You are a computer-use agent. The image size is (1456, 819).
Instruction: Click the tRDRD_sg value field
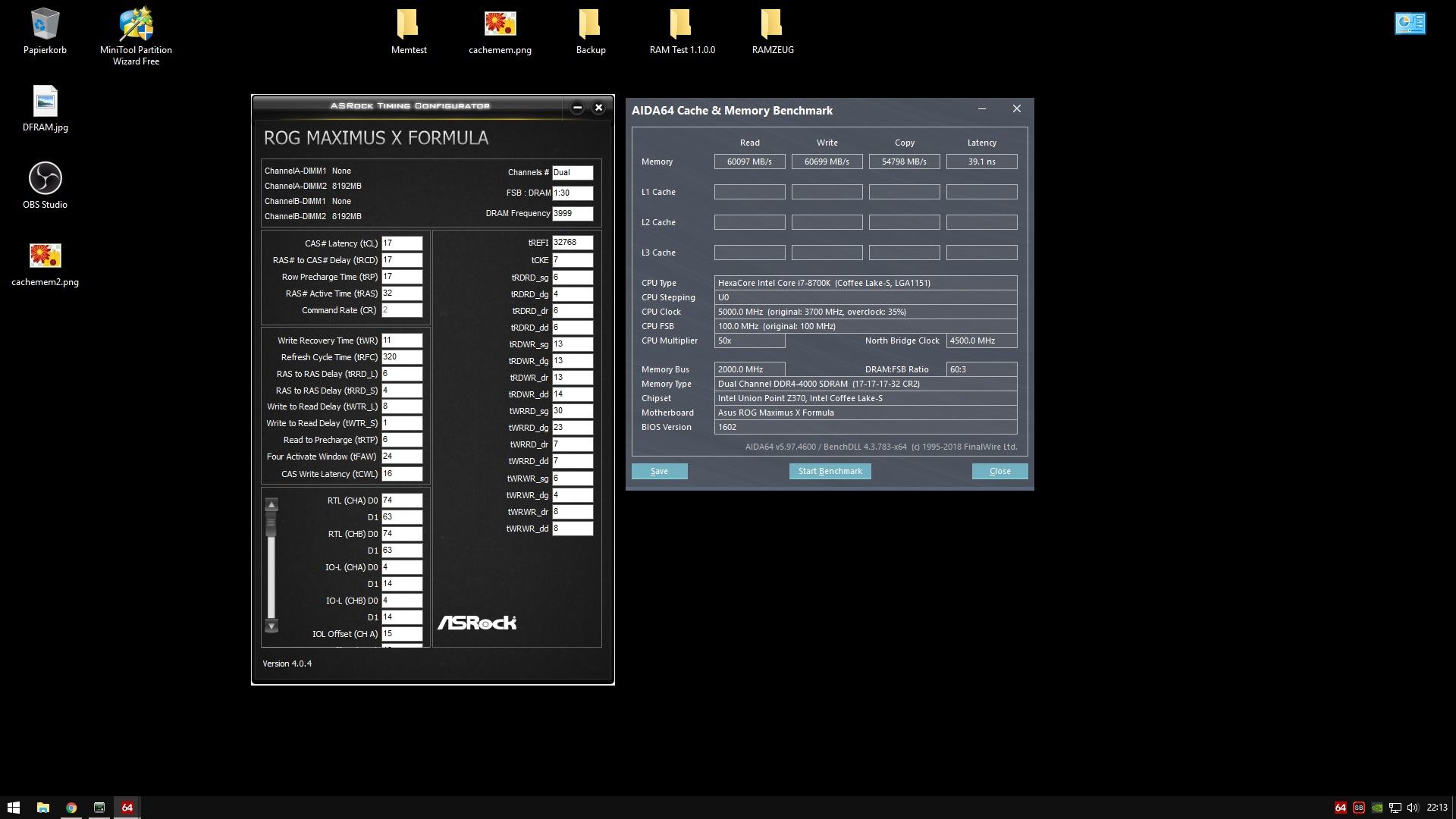(x=572, y=278)
